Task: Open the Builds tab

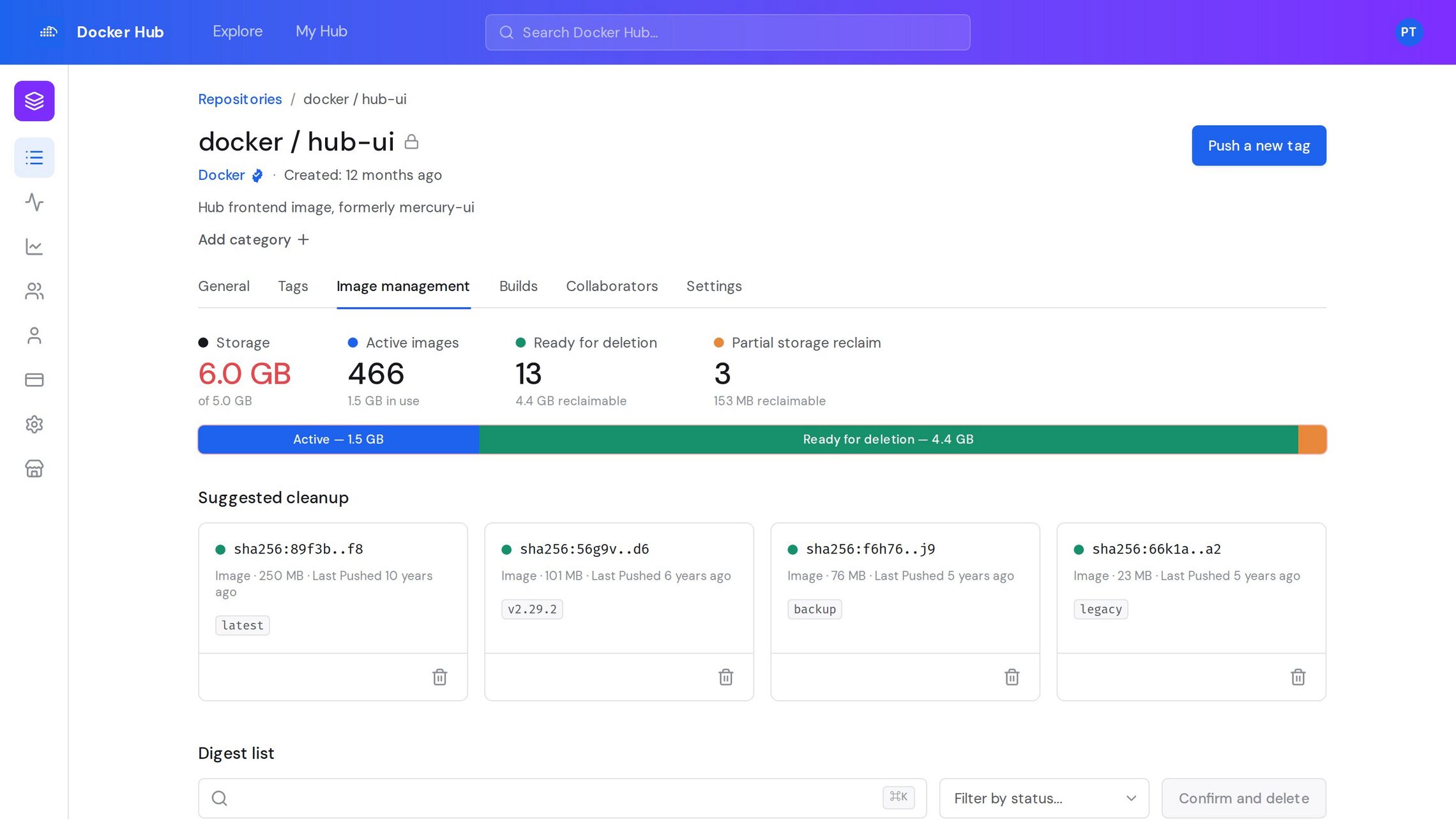Action: coord(519,286)
